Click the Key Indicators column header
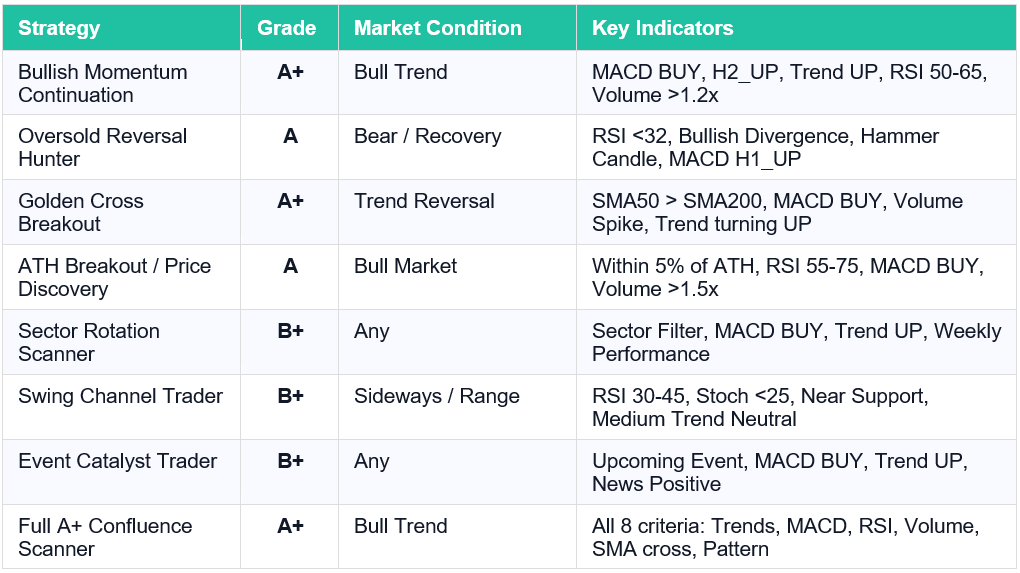Screen dimensions: 1020x573 tap(663, 28)
